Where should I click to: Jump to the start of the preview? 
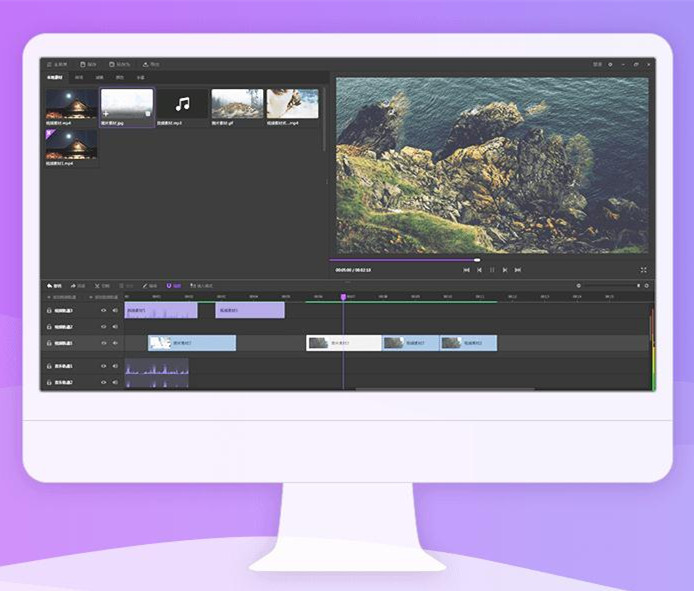click(466, 270)
